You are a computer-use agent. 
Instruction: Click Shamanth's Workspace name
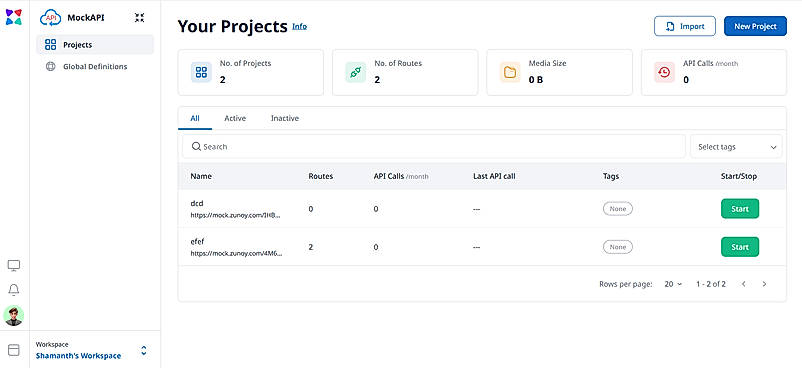point(78,356)
